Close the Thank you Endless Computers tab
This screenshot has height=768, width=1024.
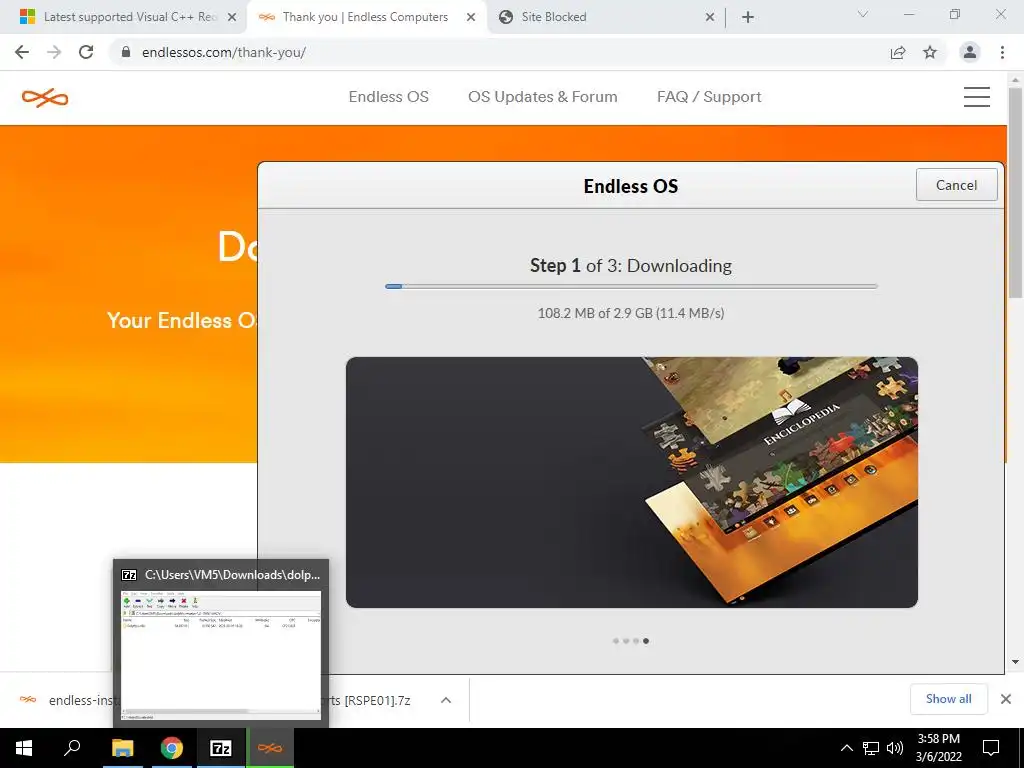click(471, 18)
